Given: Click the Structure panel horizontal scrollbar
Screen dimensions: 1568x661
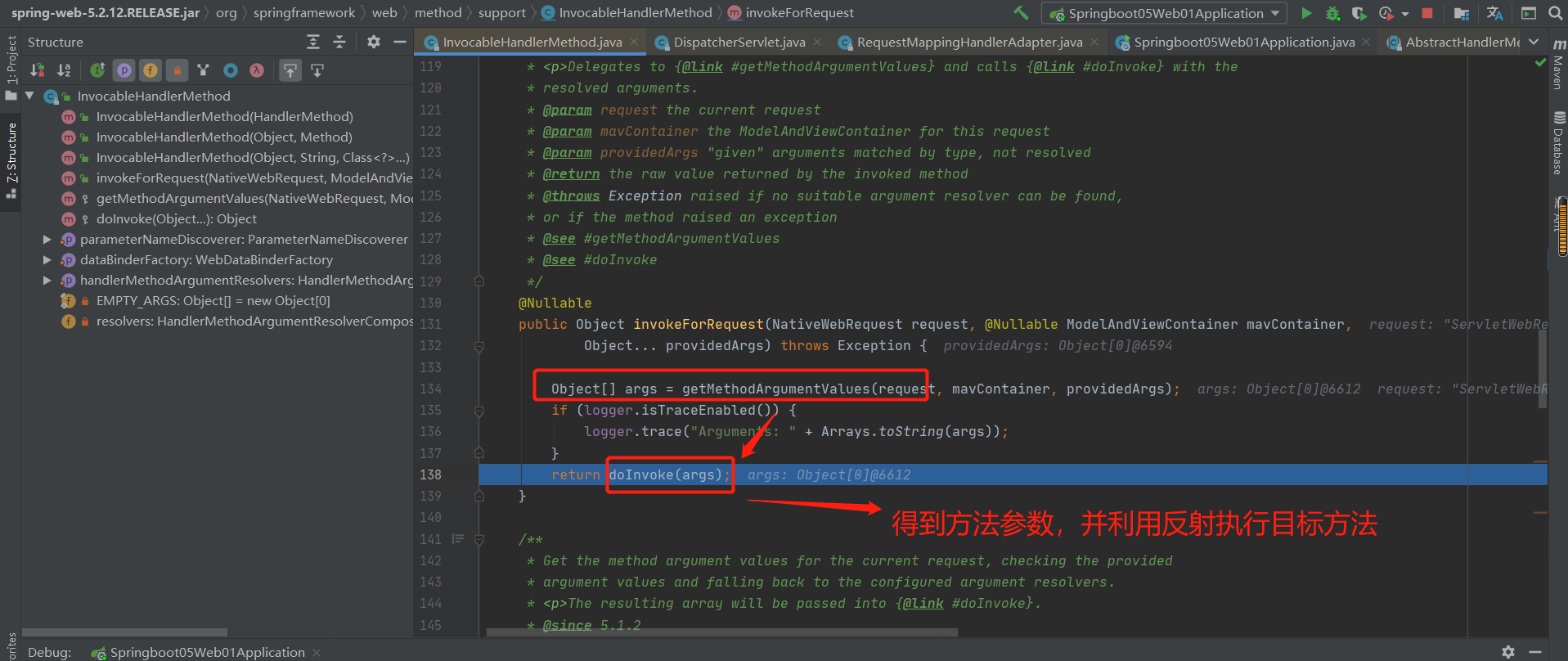Looking at the screenshot, I should pos(124,632).
